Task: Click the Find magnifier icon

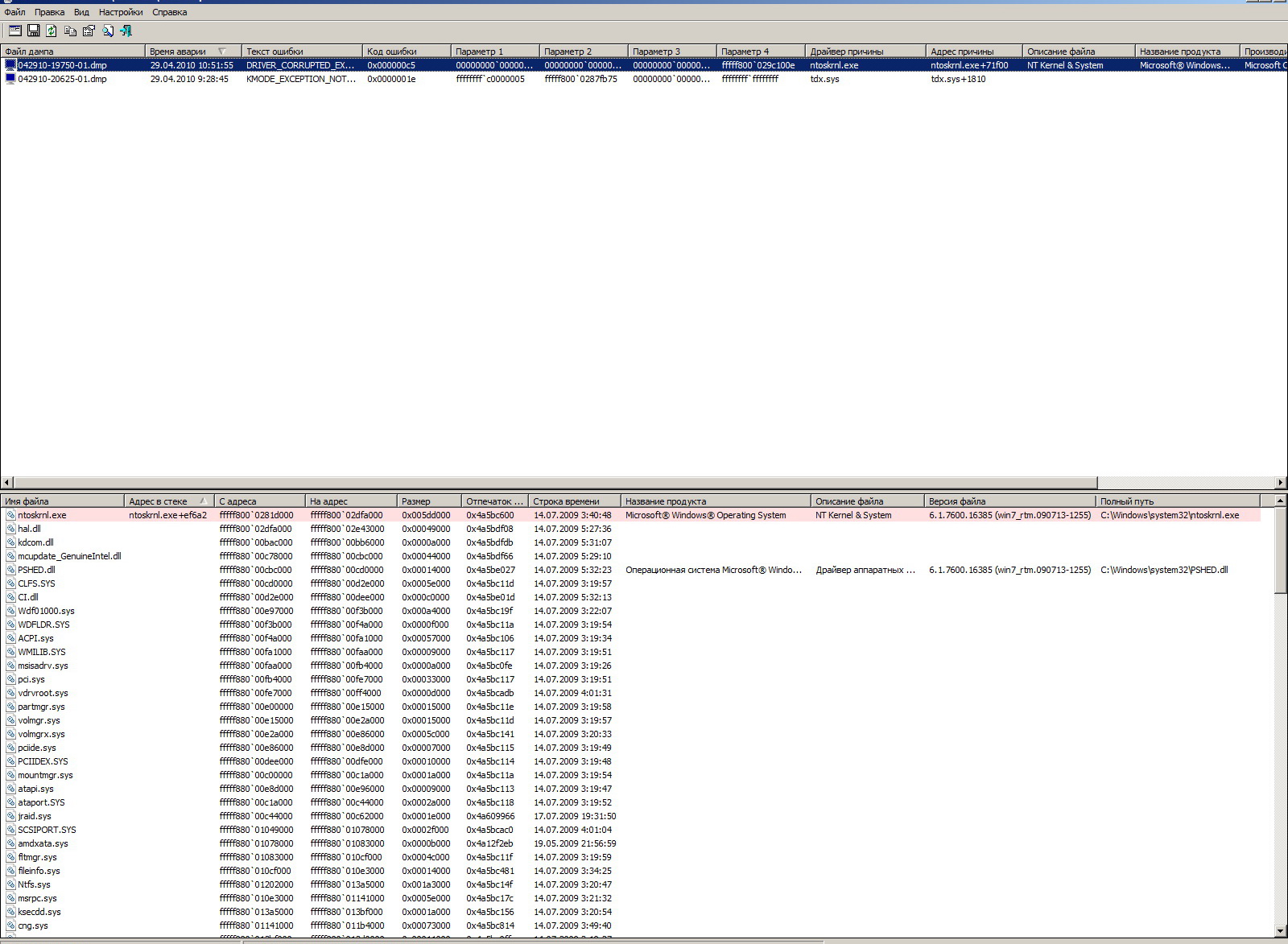Action: (107, 31)
